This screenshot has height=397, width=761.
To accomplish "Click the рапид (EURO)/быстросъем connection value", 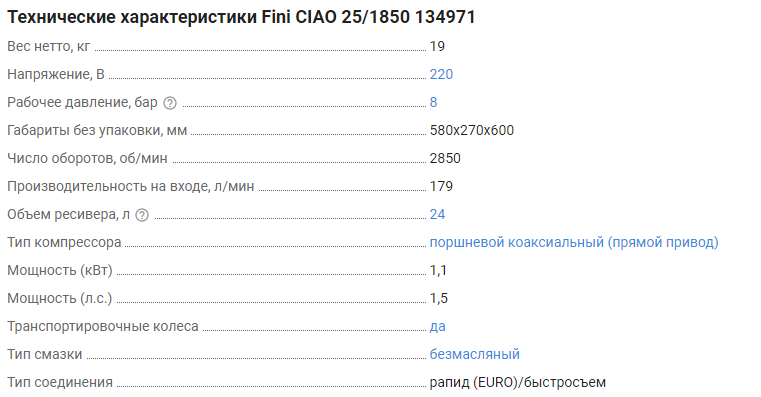I will [x=518, y=382].
